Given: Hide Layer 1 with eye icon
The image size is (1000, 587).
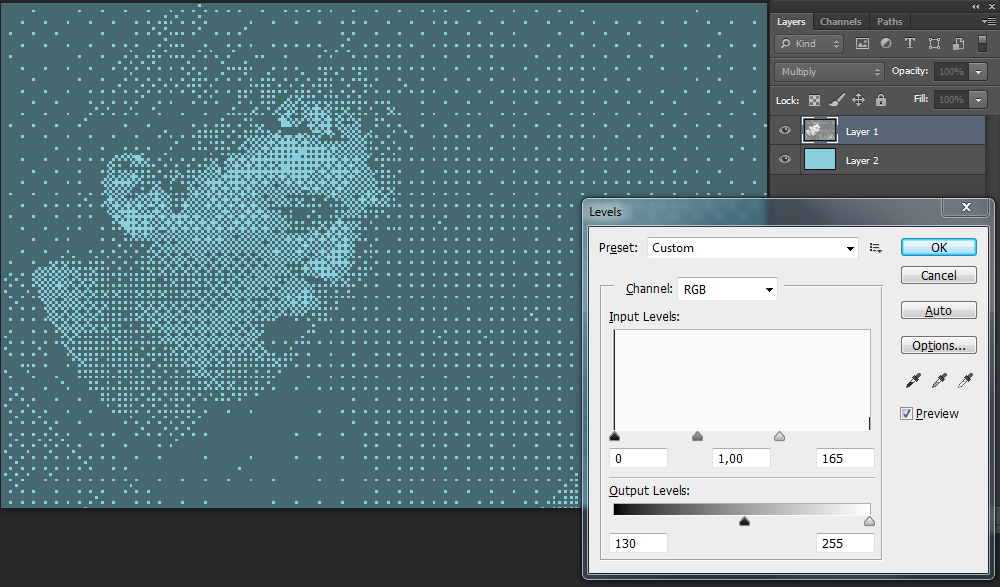Looking at the screenshot, I should click(x=784, y=130).
